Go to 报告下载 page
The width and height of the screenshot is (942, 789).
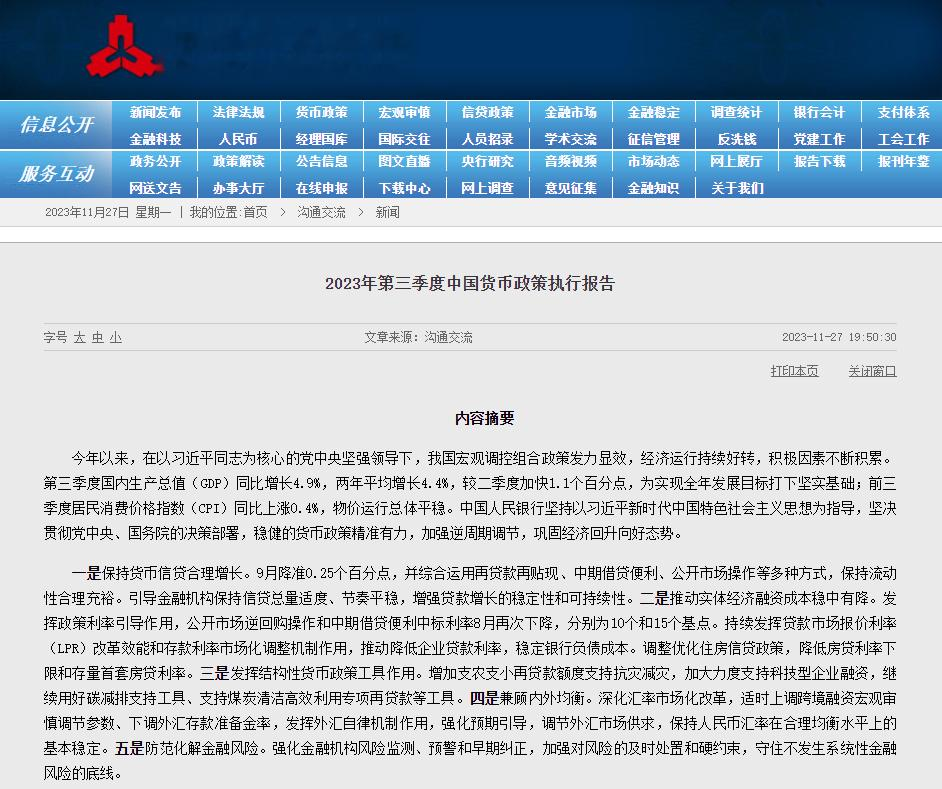pos(819,161)
